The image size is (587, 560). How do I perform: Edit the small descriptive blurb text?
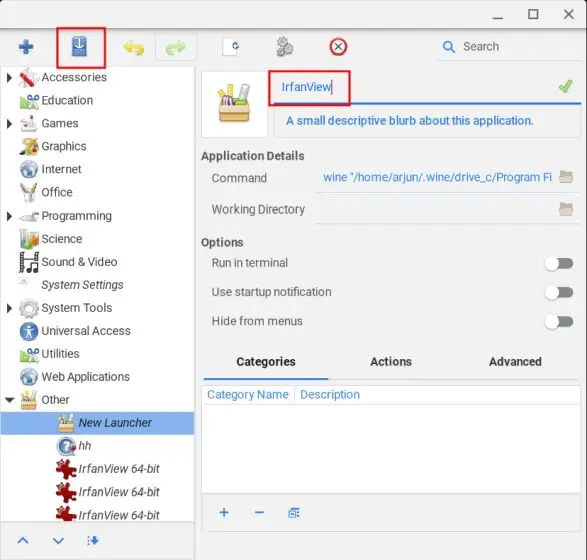point(427,121)
